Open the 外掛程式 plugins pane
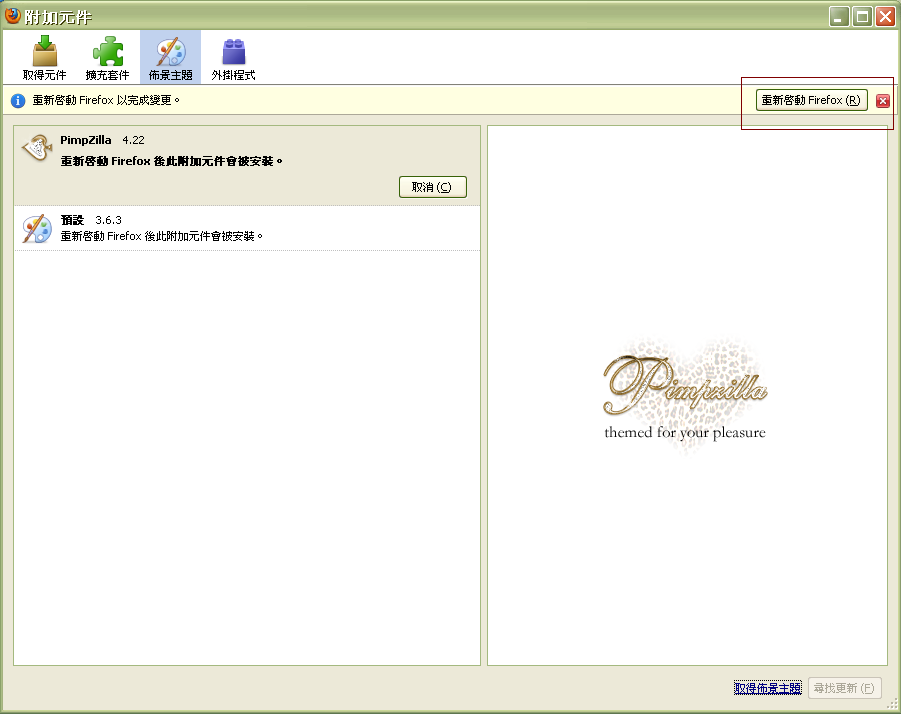Image resolution: width=901 pixels, height=714 pixels. tap(233, 57)
